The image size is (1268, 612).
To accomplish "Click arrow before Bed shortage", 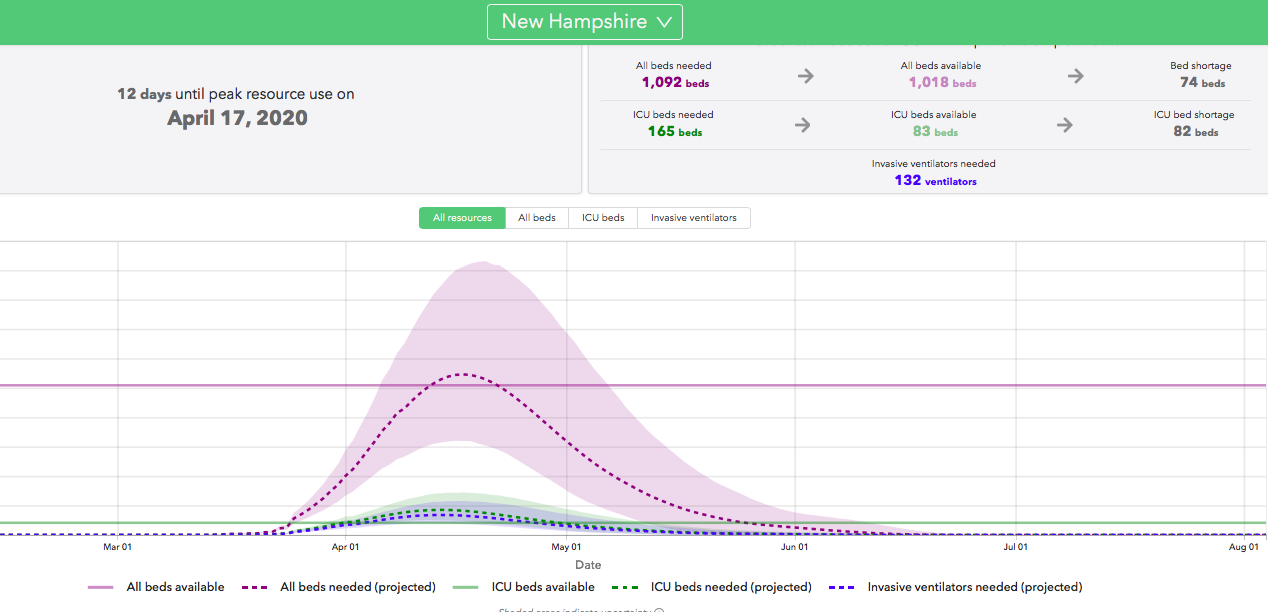I will [x=1075, y=76].
